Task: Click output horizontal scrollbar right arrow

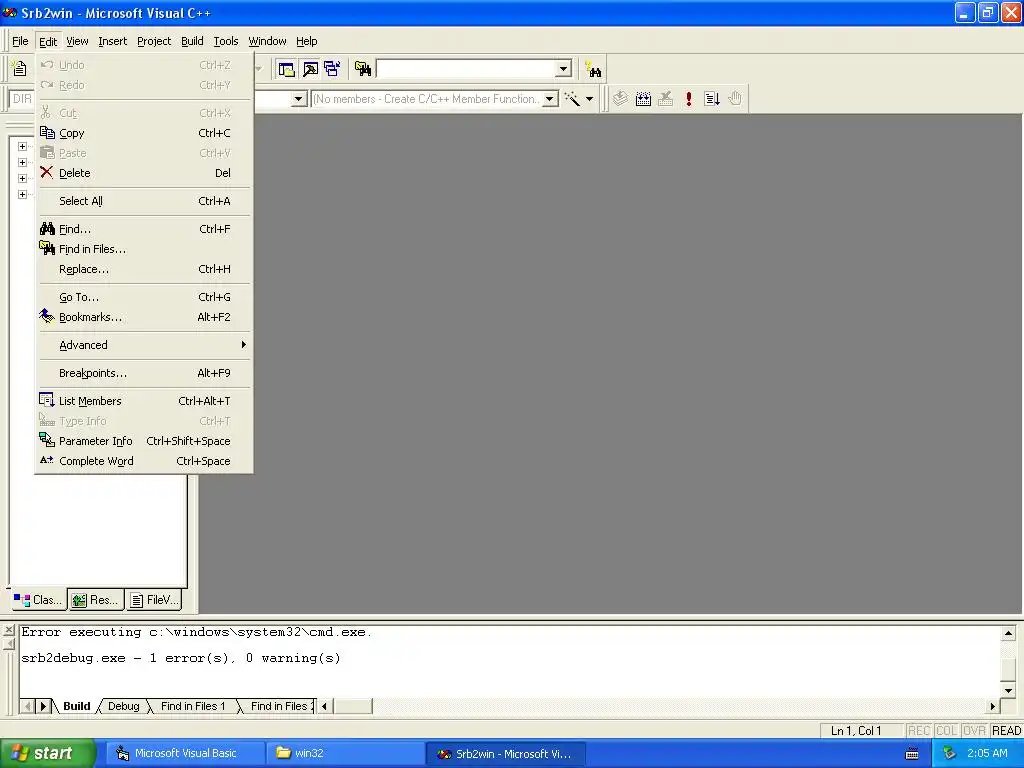Action: click(x=993, y=706)
